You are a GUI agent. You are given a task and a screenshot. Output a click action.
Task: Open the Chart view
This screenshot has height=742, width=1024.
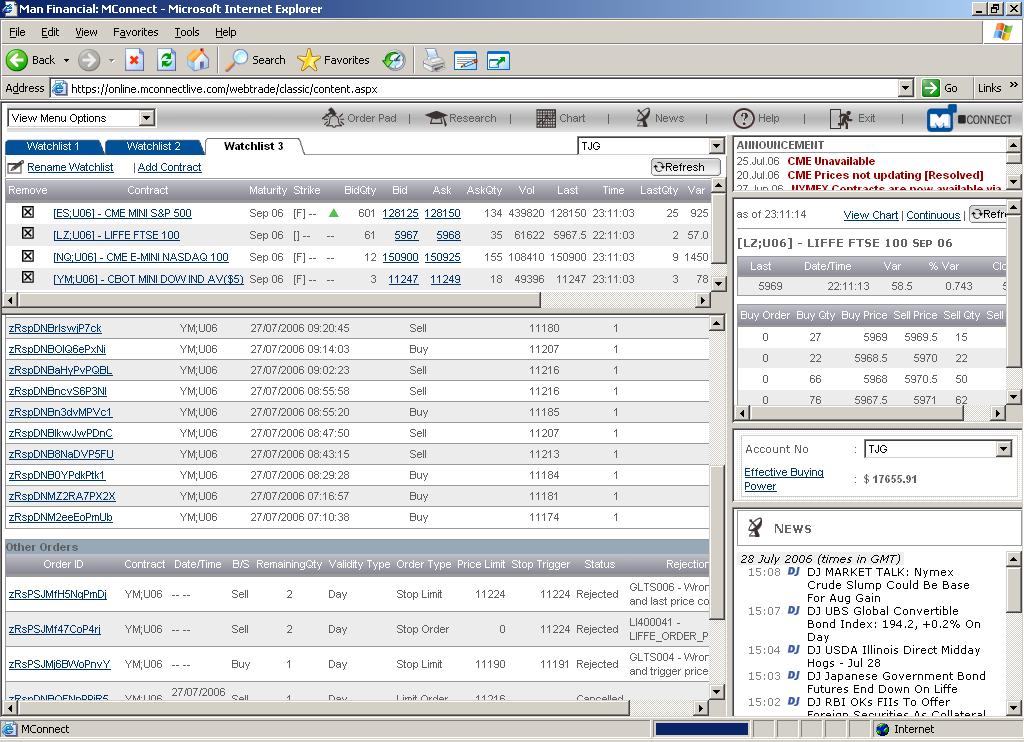point(560,118)
